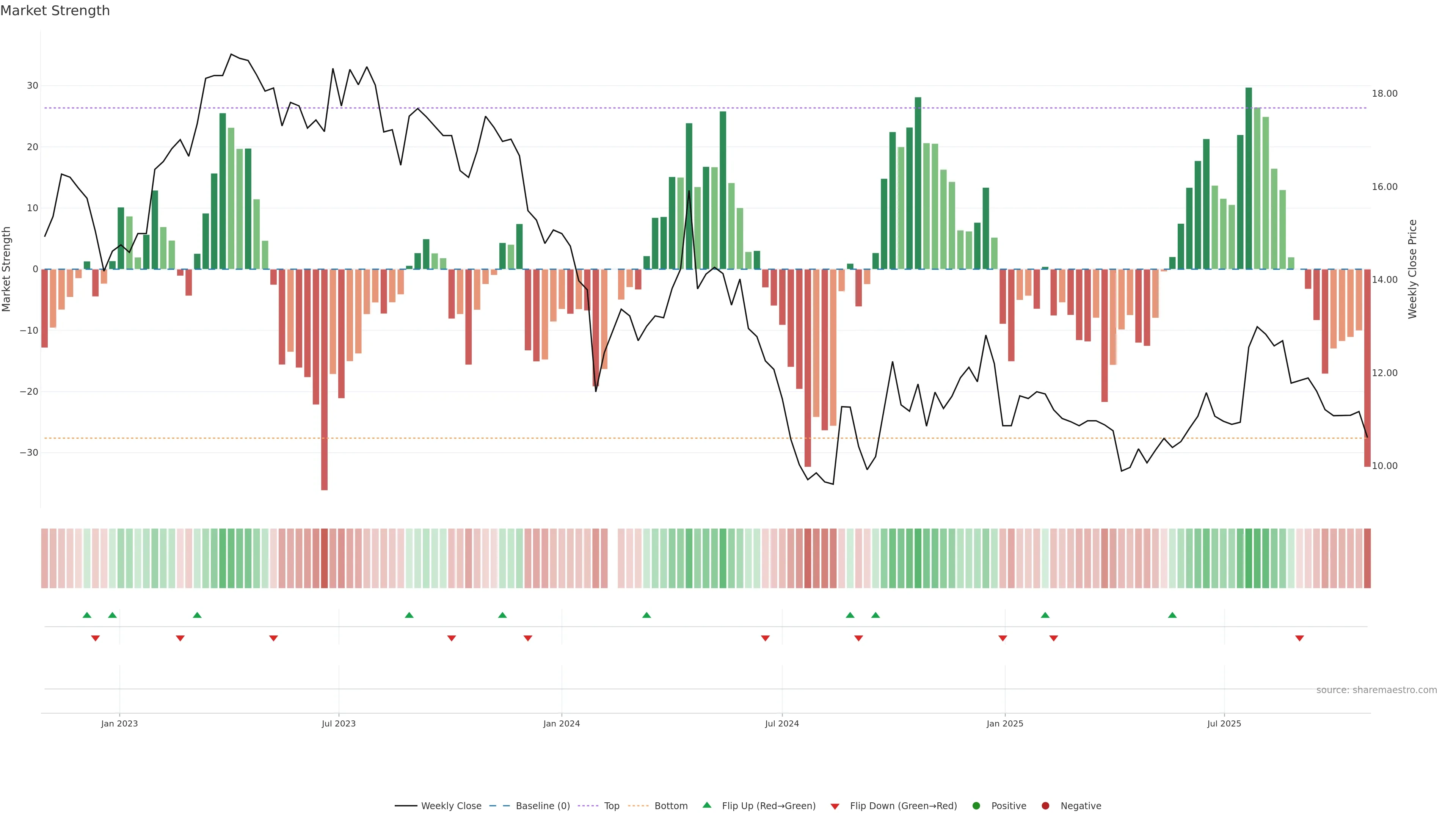Click the Jan 2024 x-axis label

point(561,723)
